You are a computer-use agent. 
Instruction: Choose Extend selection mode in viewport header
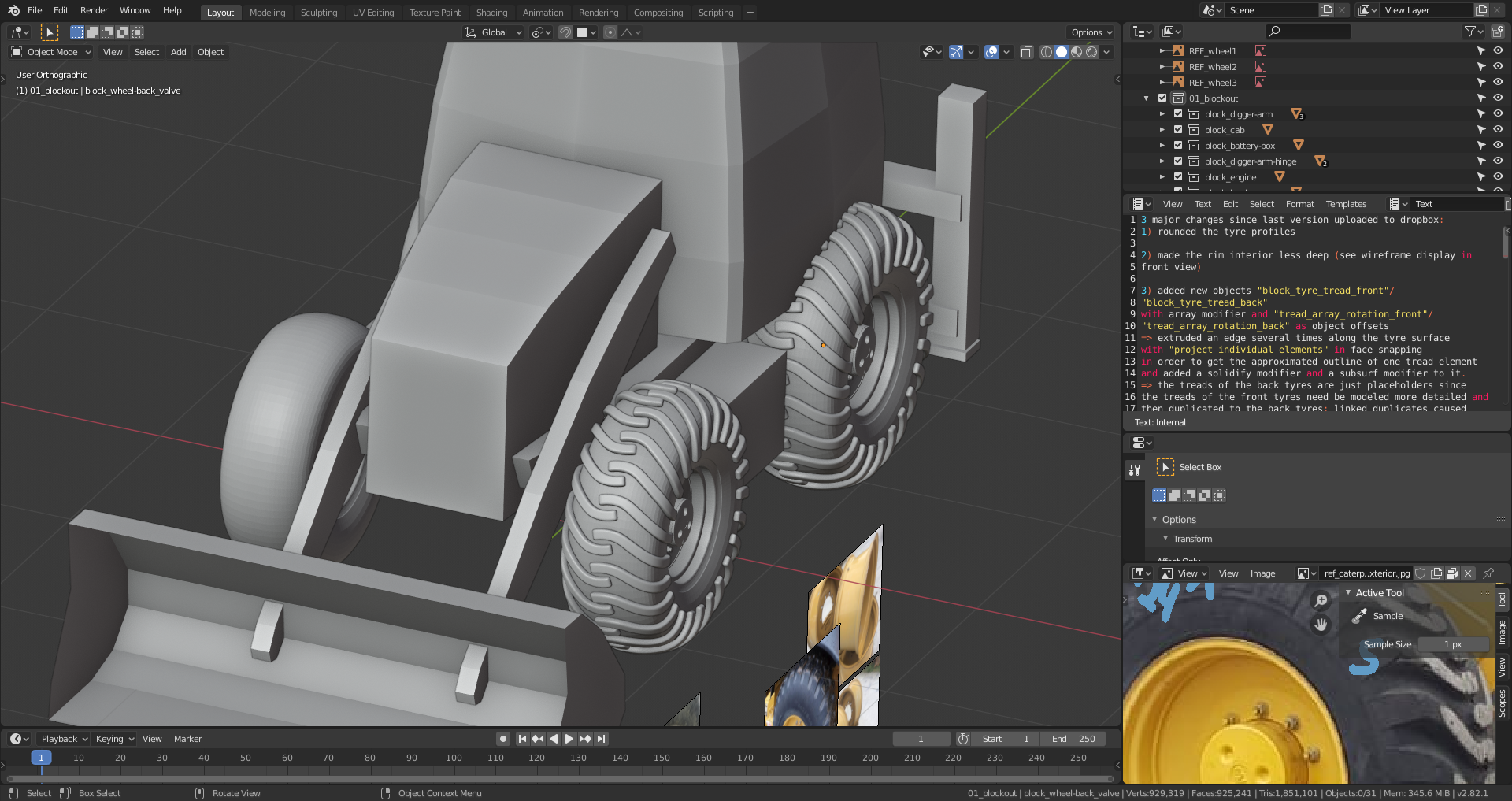point(92,32)
